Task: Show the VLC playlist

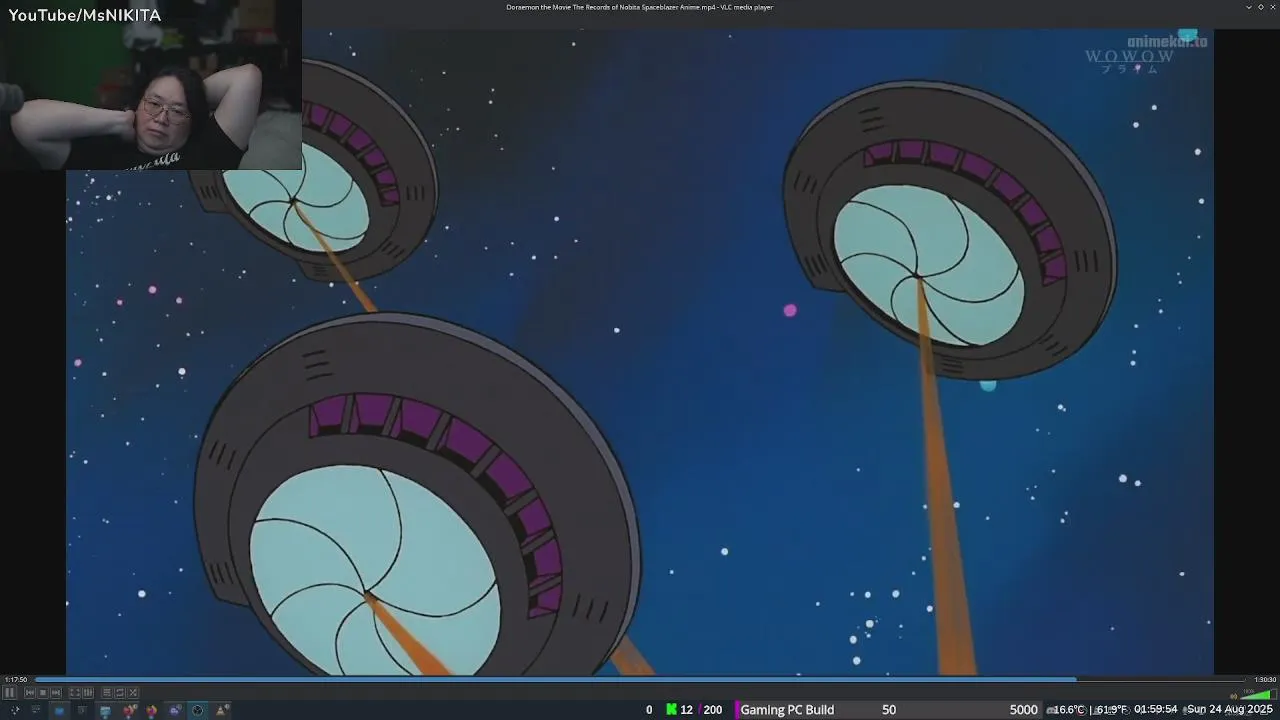Action: [x=107, y=692]
